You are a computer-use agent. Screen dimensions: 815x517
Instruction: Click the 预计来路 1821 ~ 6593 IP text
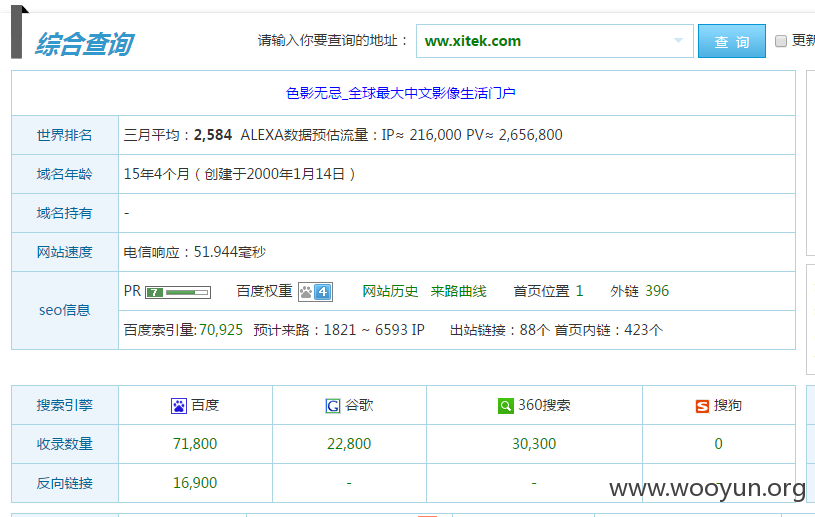pos(339,330)
